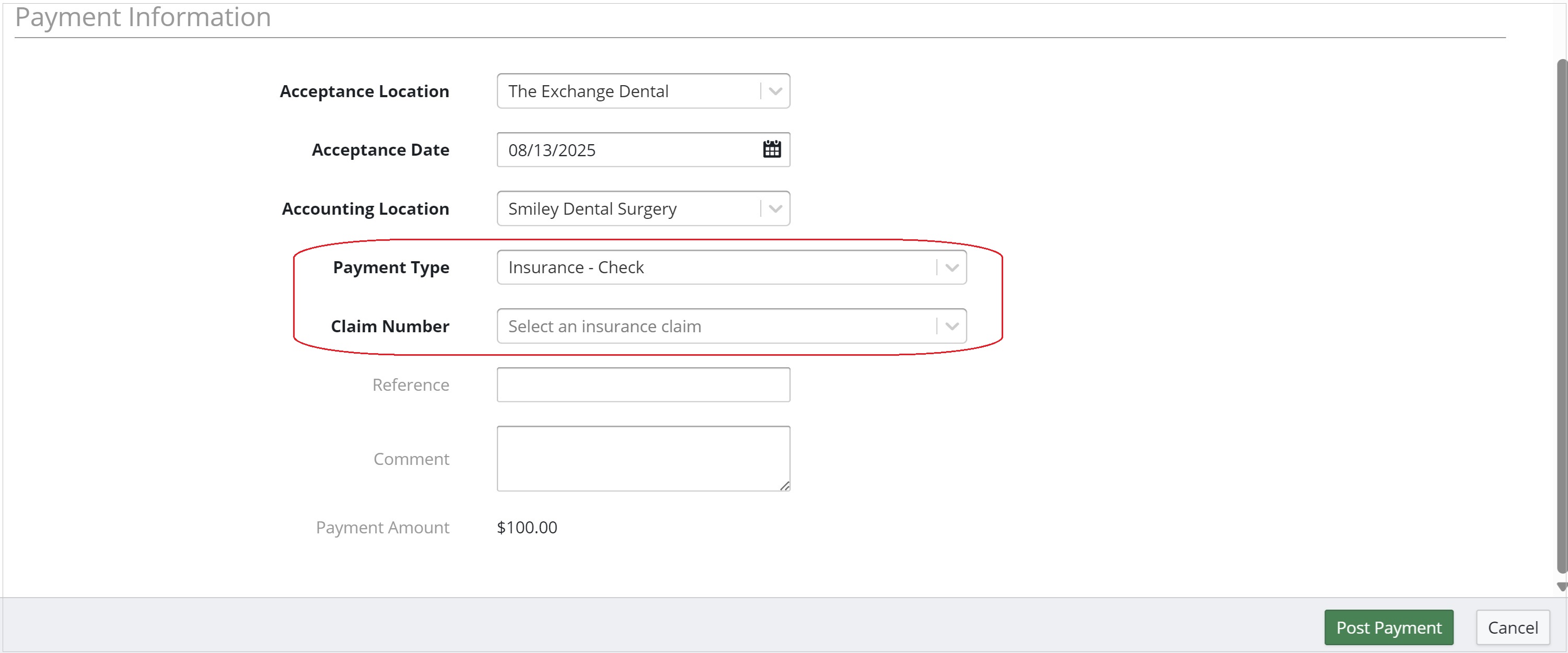
Task: Click the Payment Type label
Action: coord(391,267)
